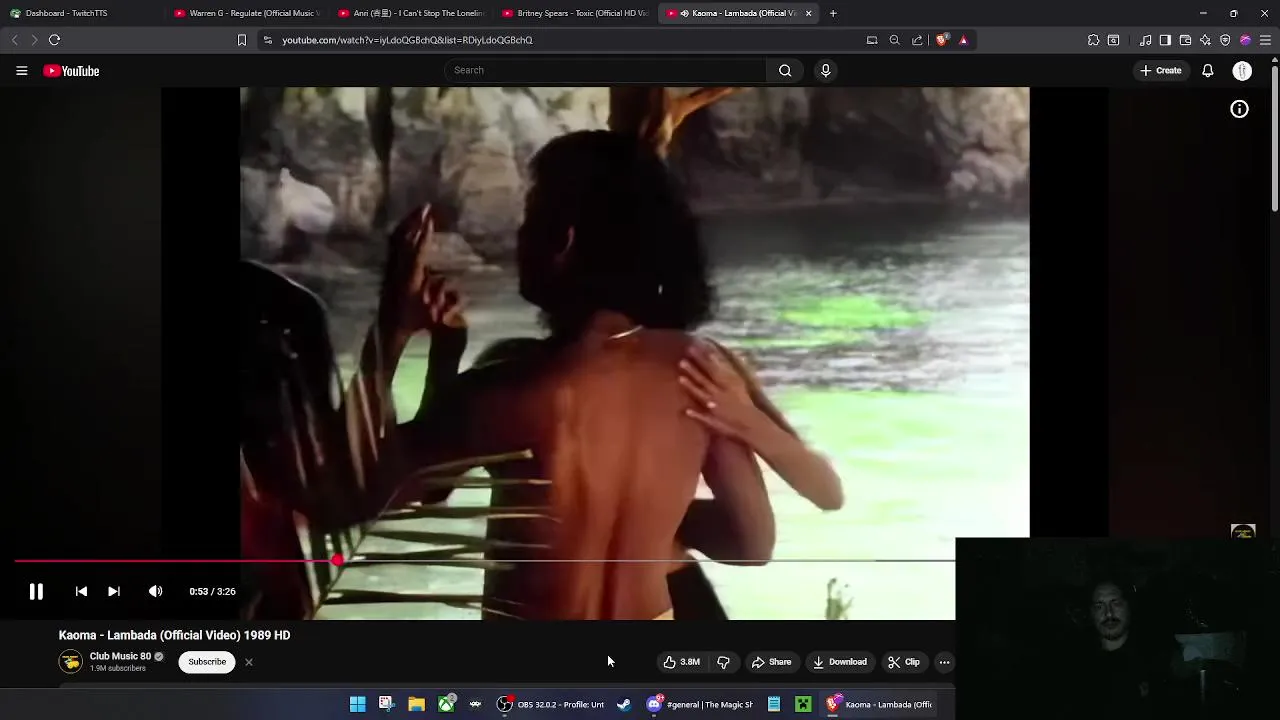The width and height of the screenshot is (1280, 720).
Task: Open browser extensions puzzle icon
Action: (x=1093, y=40)
